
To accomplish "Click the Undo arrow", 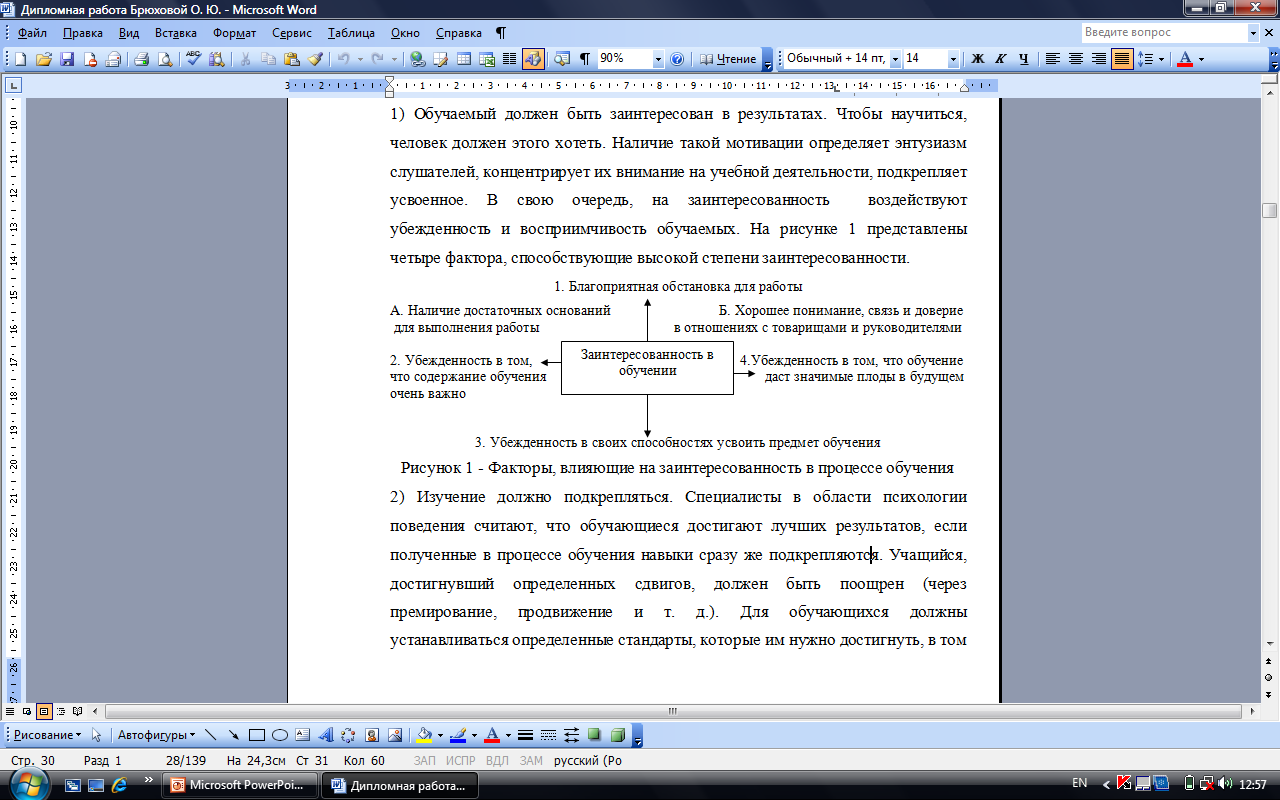I will coord(343,59).
